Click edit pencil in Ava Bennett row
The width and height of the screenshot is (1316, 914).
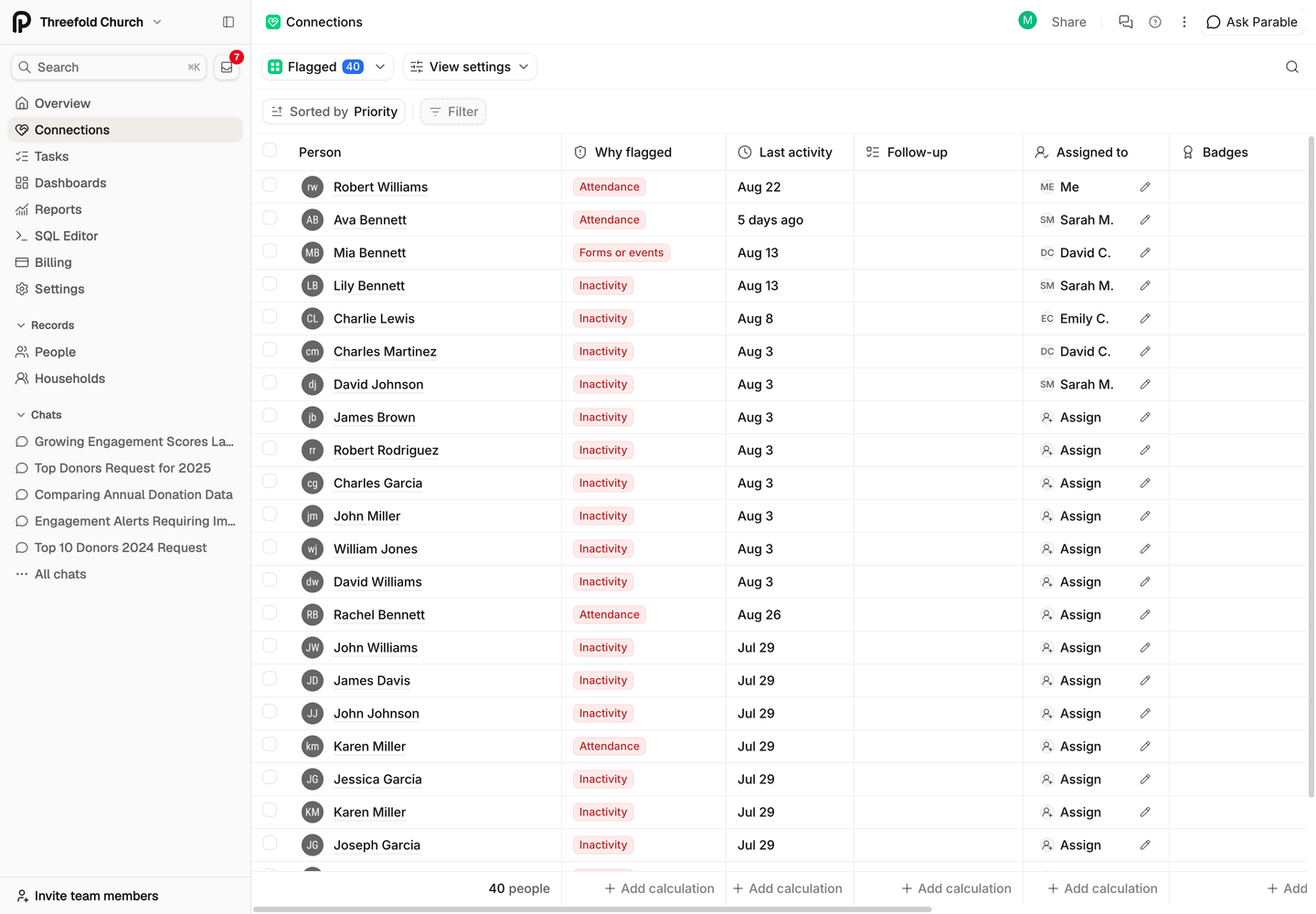[x=1145, y=220]
